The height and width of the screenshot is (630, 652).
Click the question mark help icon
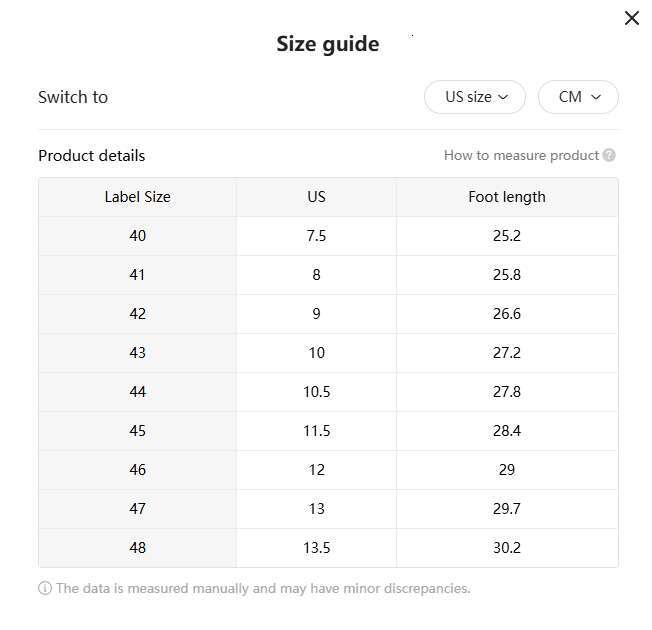point(609,155)
